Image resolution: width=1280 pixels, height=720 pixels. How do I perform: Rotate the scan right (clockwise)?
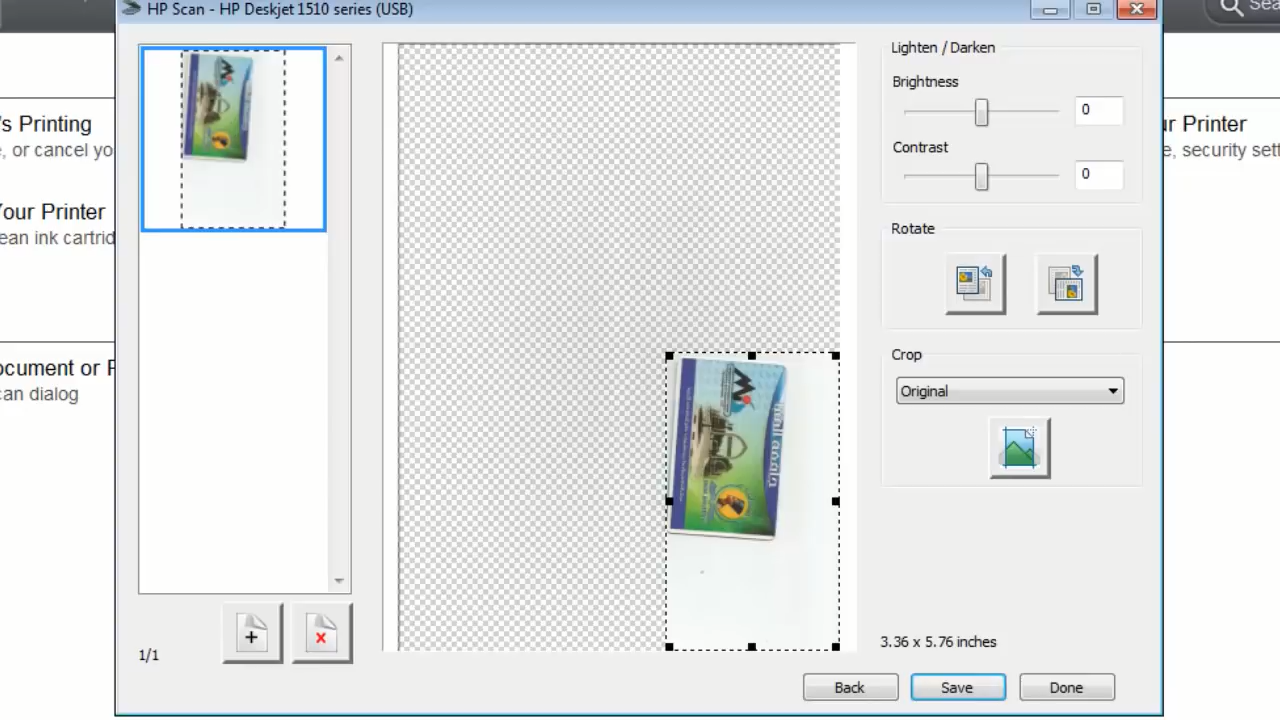1066,283
